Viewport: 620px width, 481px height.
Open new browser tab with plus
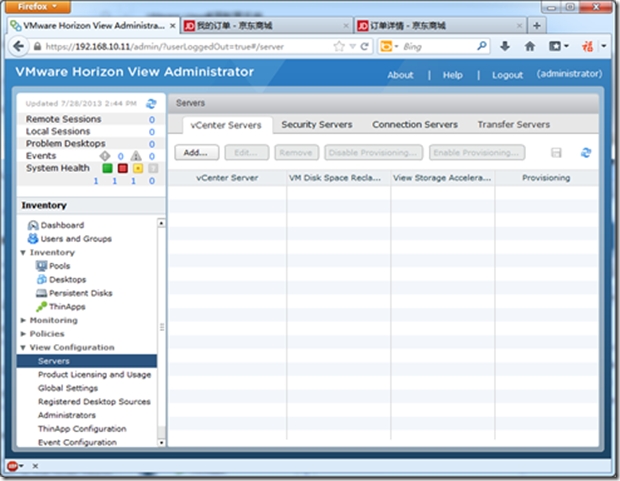(x=537, y=26)
